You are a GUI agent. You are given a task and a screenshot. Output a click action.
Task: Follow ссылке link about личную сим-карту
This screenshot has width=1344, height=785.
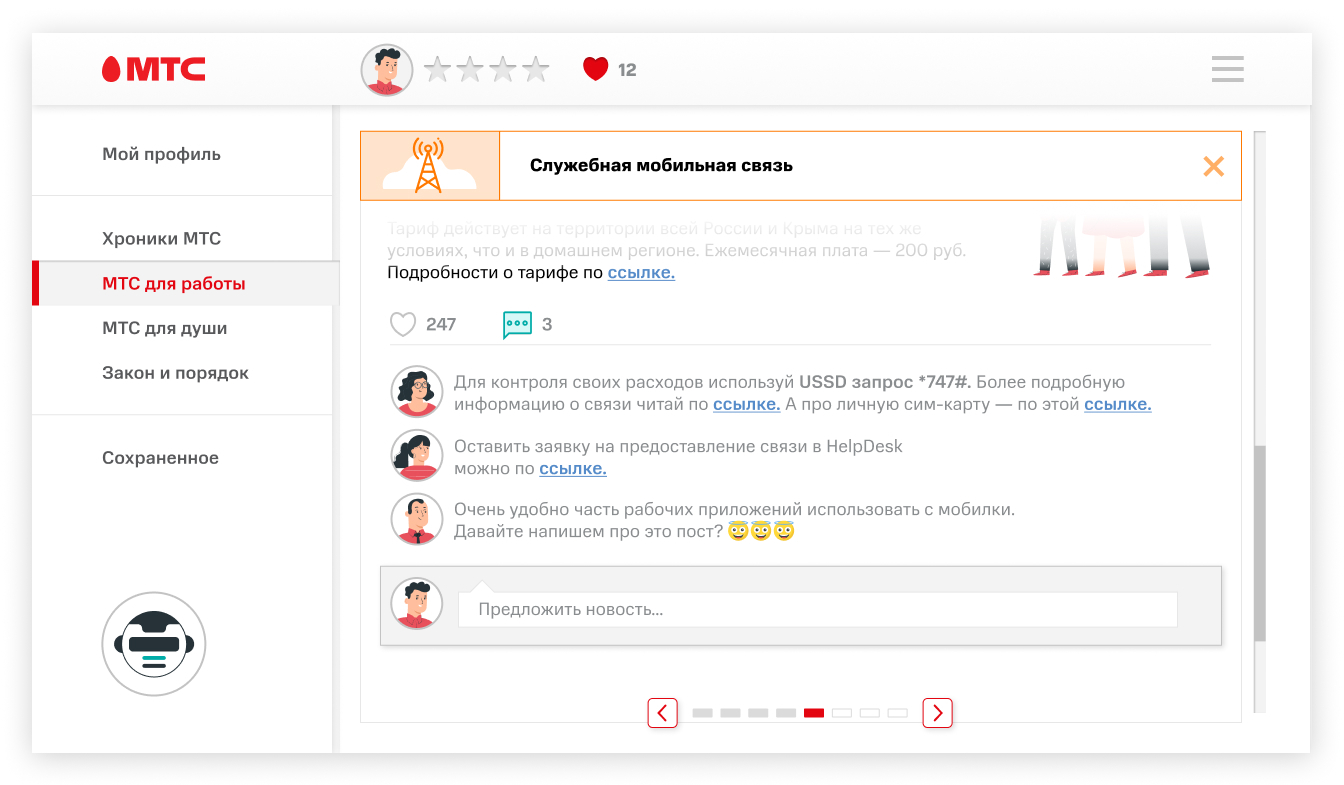(1118, 404)
